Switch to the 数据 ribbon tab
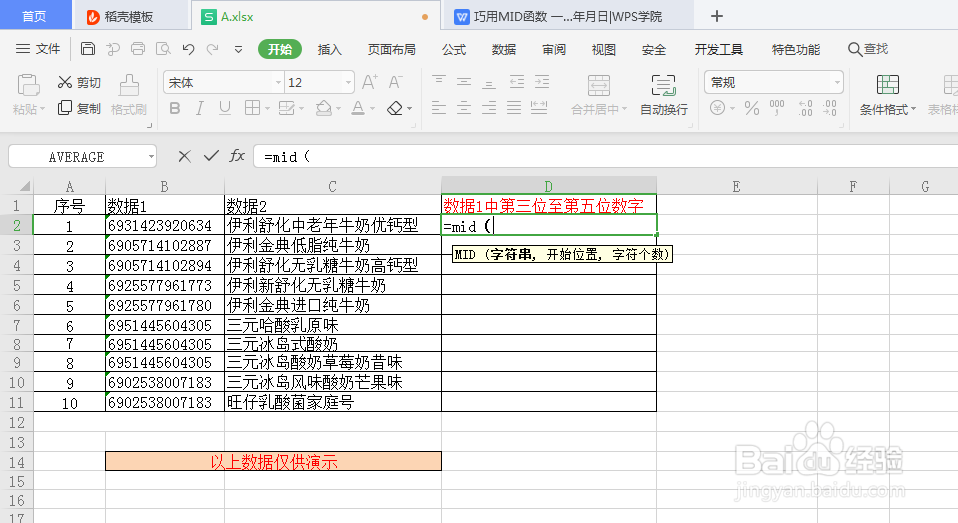Screen dimensions: 958x523 pos(504,49)
